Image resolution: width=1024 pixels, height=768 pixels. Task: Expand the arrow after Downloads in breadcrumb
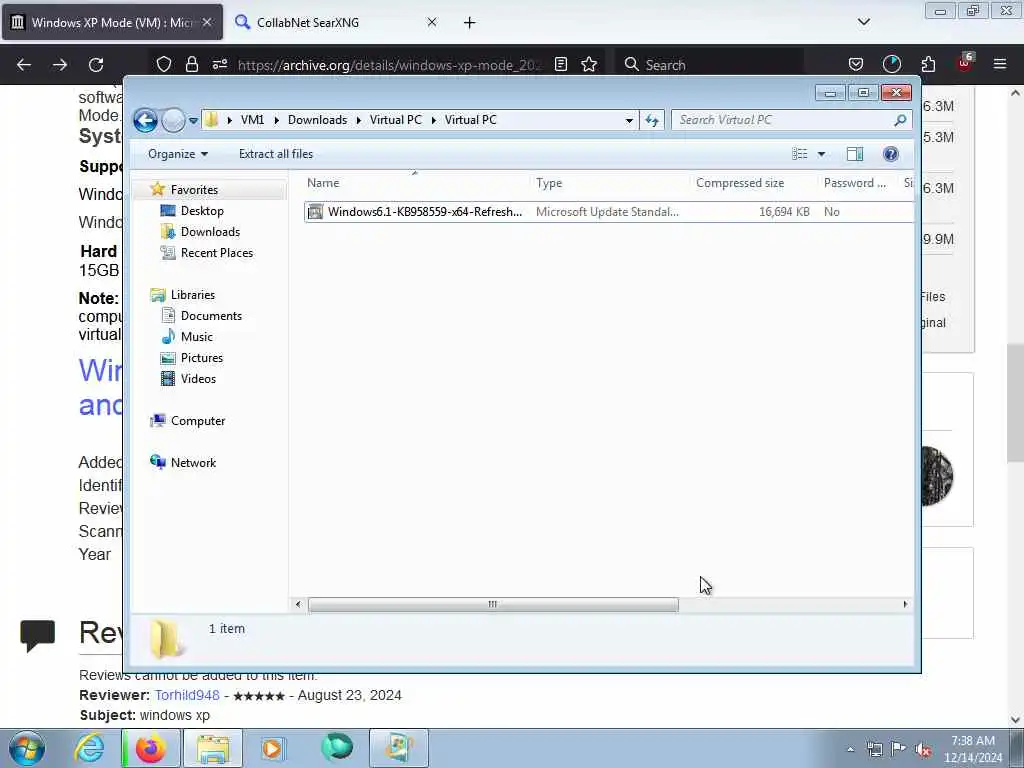[359, 120]
